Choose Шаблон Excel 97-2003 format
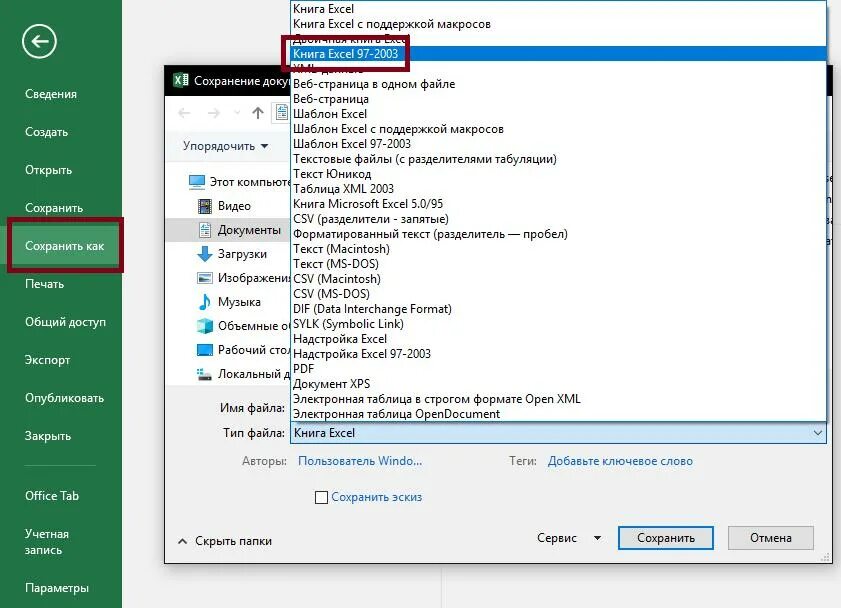841x608 pixels. [558, 144]
